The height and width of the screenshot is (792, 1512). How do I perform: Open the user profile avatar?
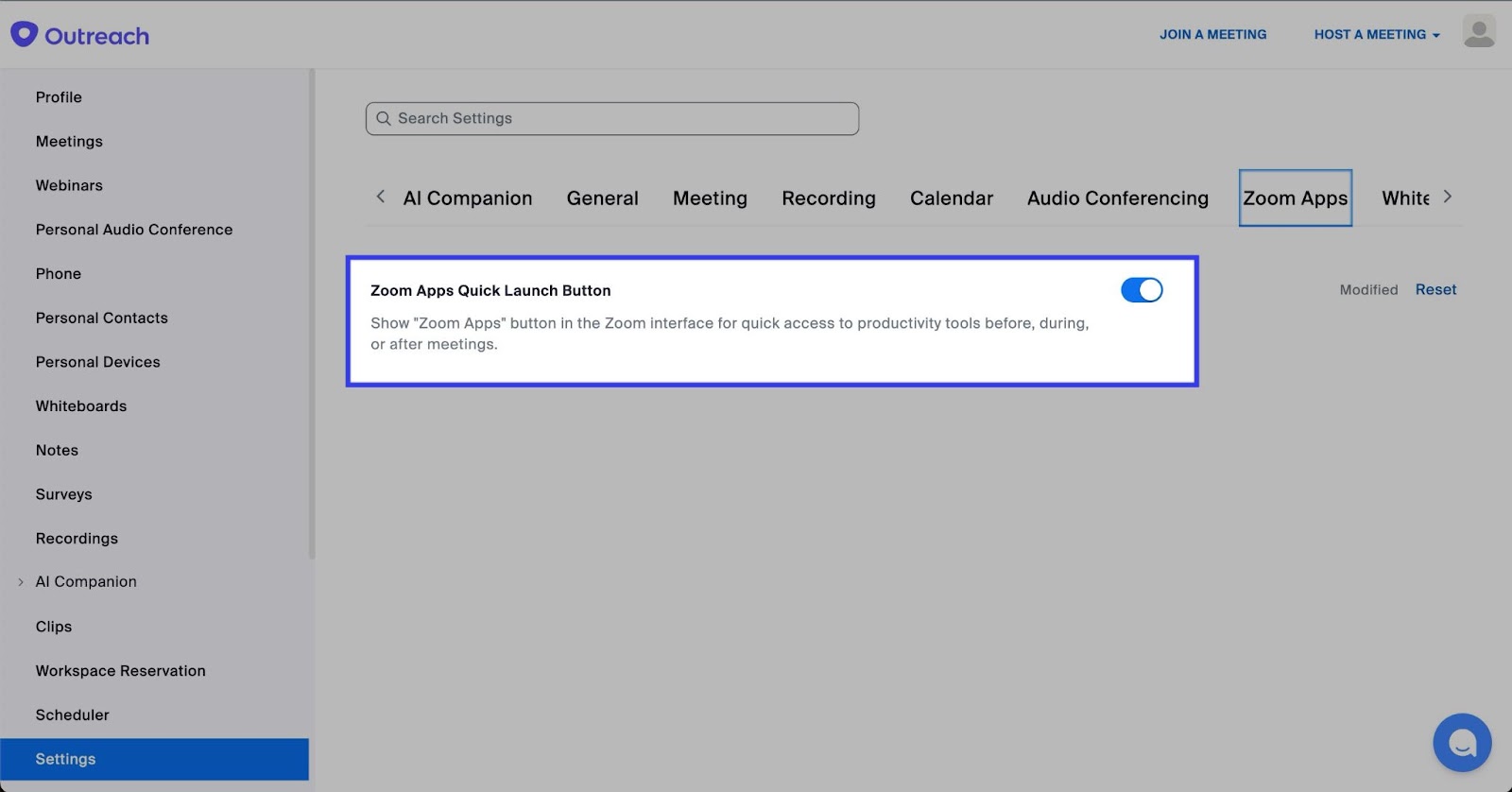pos(1478,32)
